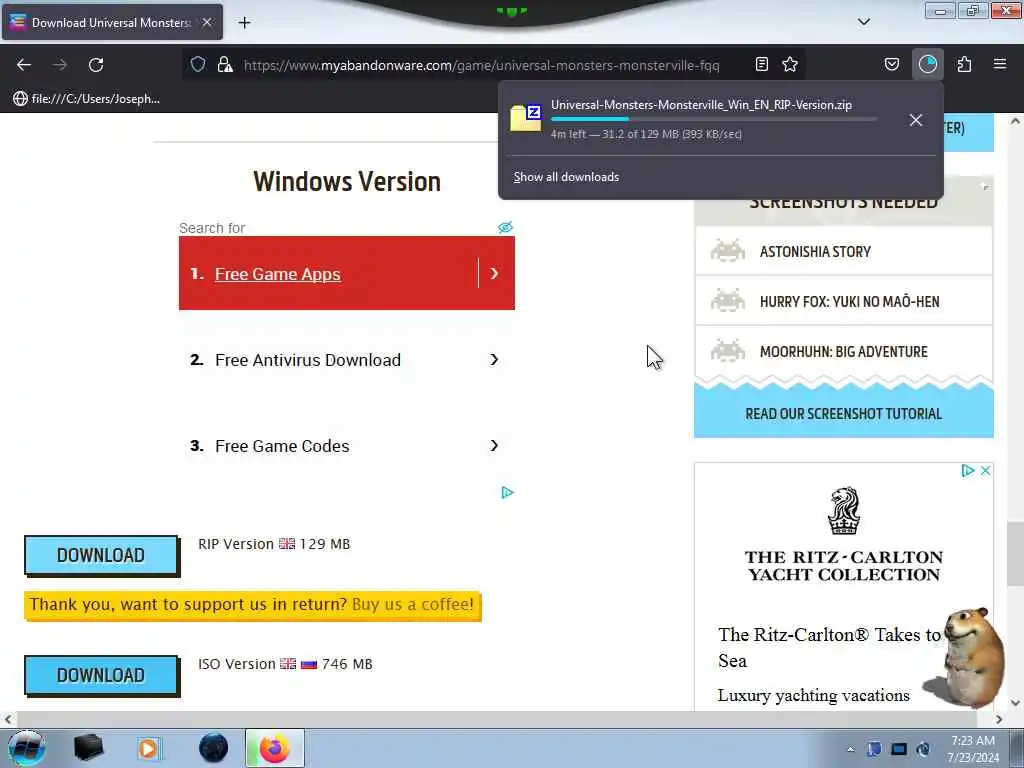Open Firefox application hamburger menu

(1000, 64)
